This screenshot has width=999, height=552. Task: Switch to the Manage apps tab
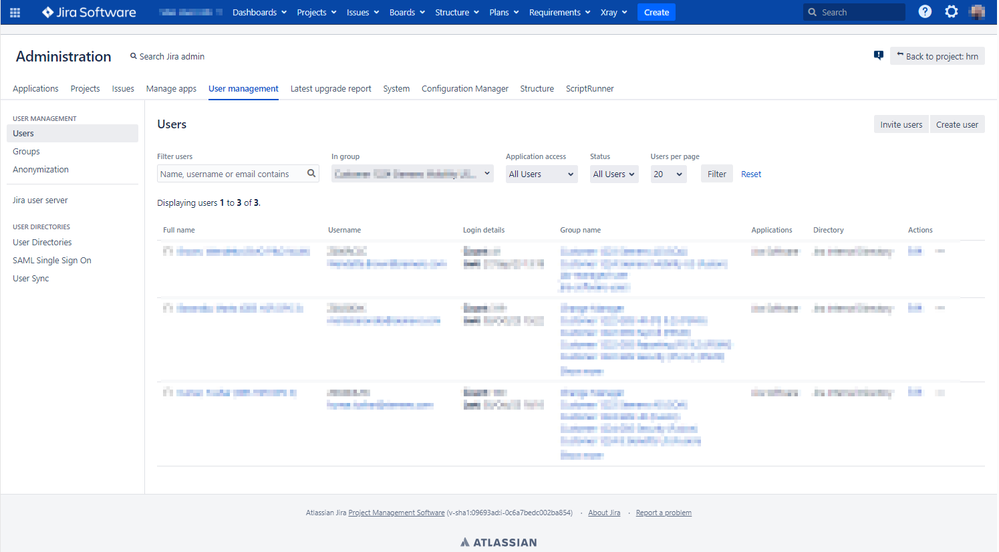click(x=171, y=89)
